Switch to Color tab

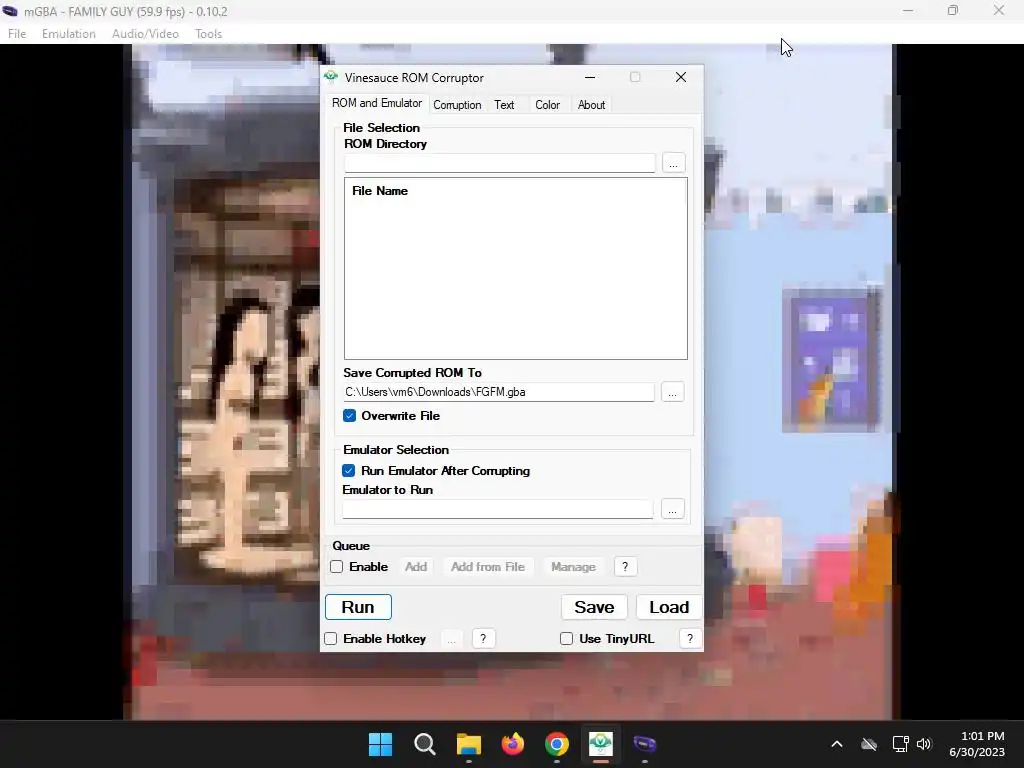547,104
